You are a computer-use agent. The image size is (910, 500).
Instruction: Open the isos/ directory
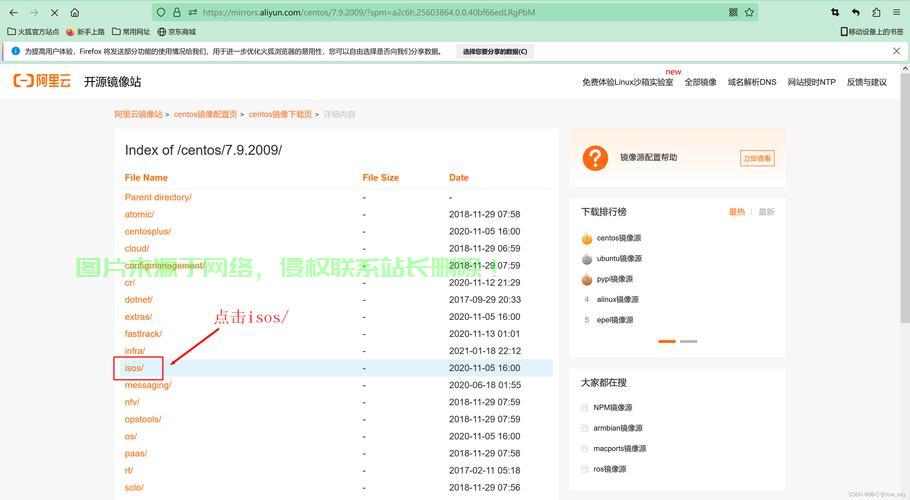134,368
